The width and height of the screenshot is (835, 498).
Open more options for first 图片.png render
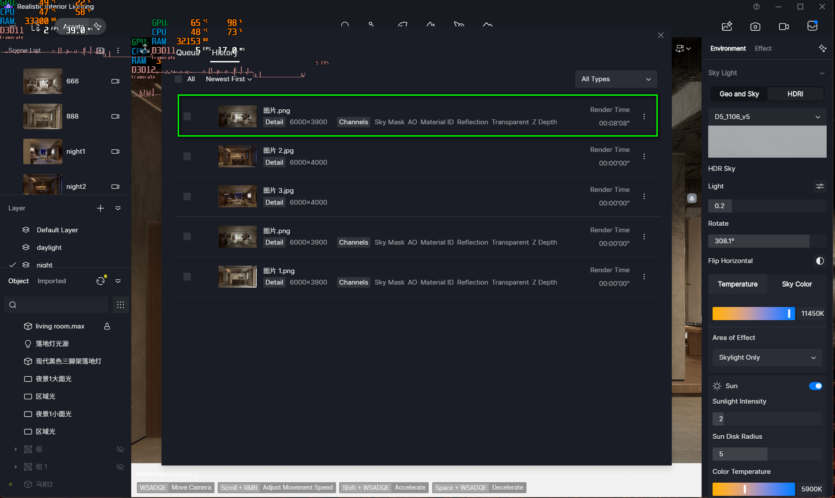[644, 116]
